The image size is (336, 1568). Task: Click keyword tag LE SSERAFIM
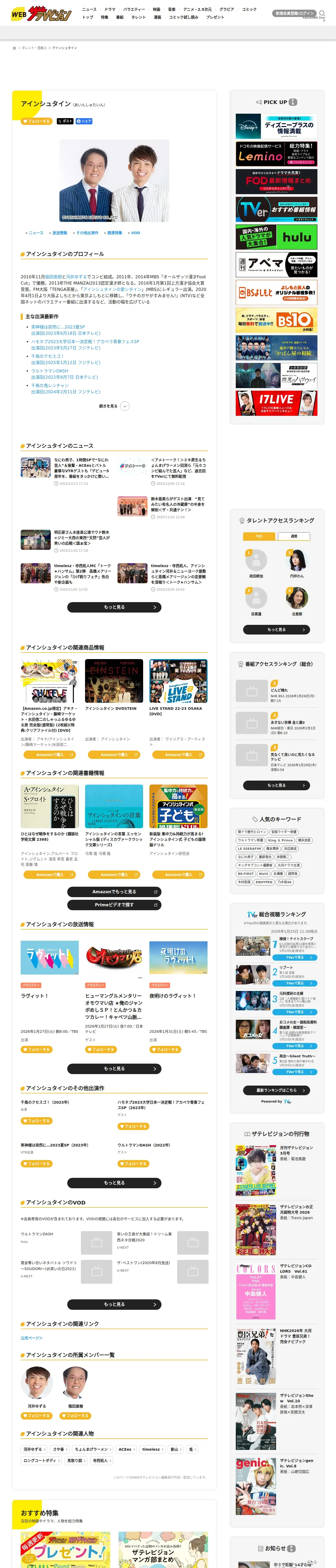click(x=249, y=849)
